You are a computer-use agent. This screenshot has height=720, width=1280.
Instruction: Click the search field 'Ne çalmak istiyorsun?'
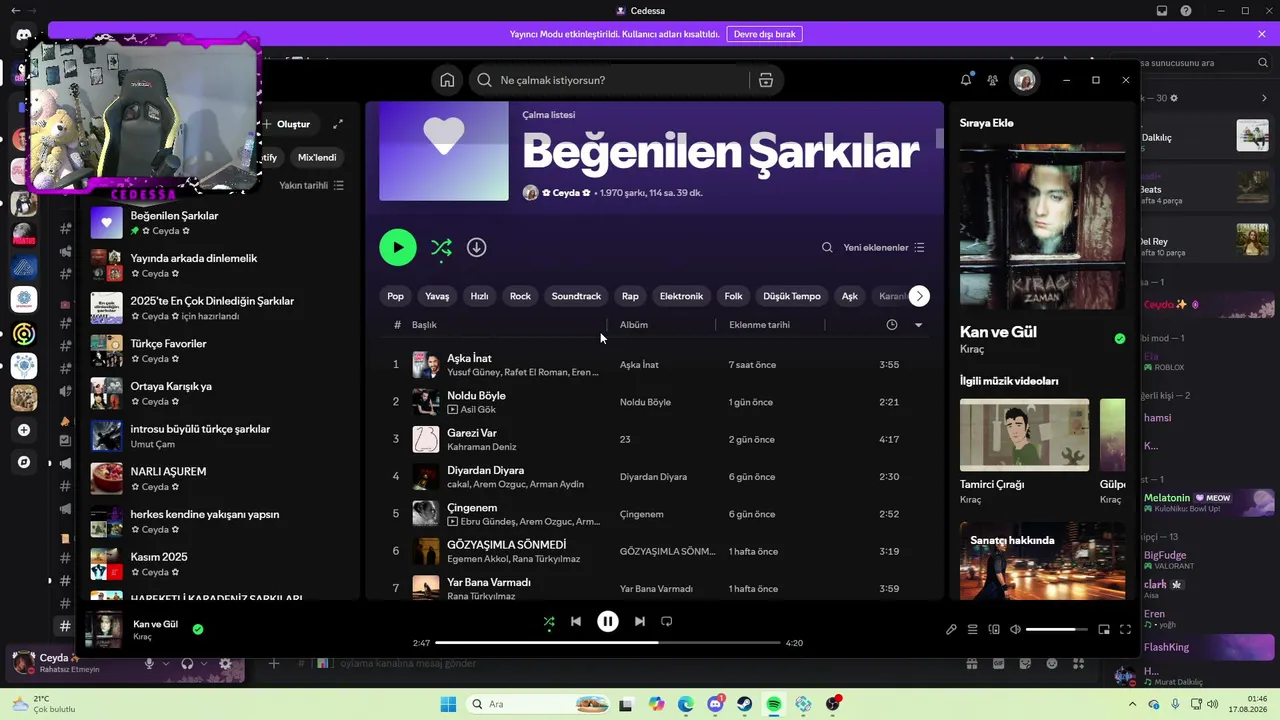pyautogui.click(x=610, y=80)
